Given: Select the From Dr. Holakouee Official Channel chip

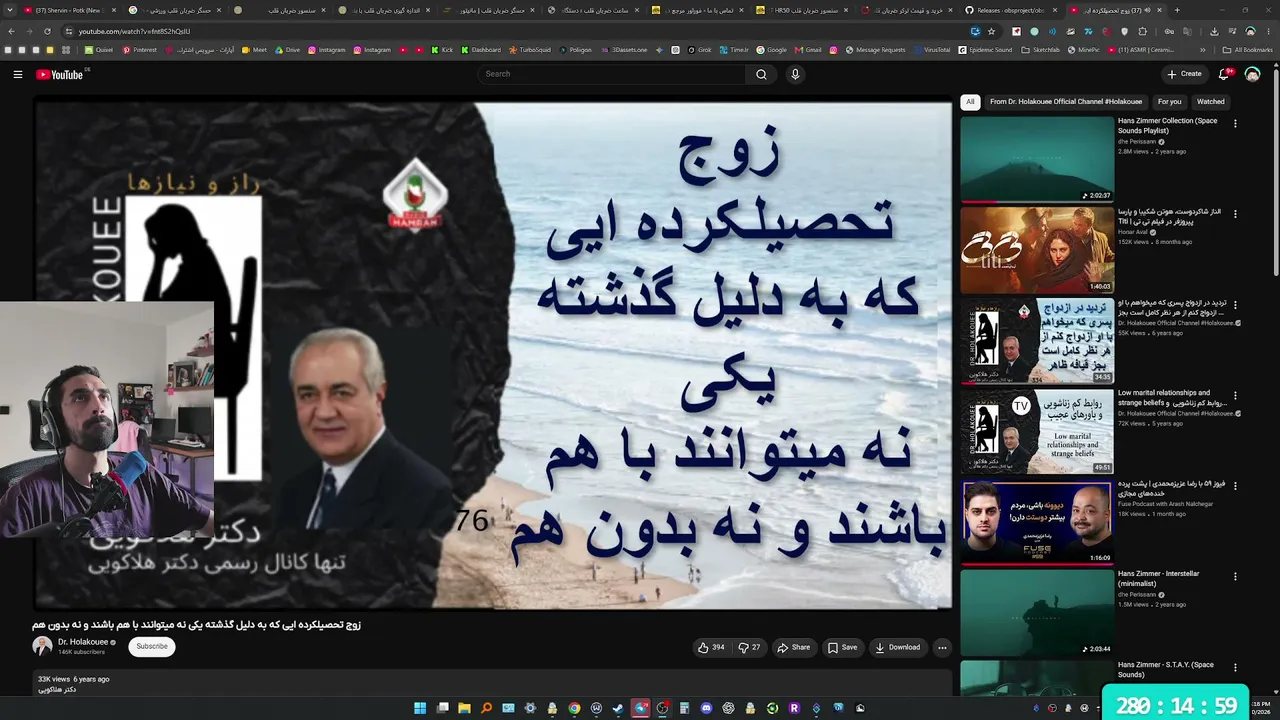Looking at the screenshot, I should tap(1064, 101).
